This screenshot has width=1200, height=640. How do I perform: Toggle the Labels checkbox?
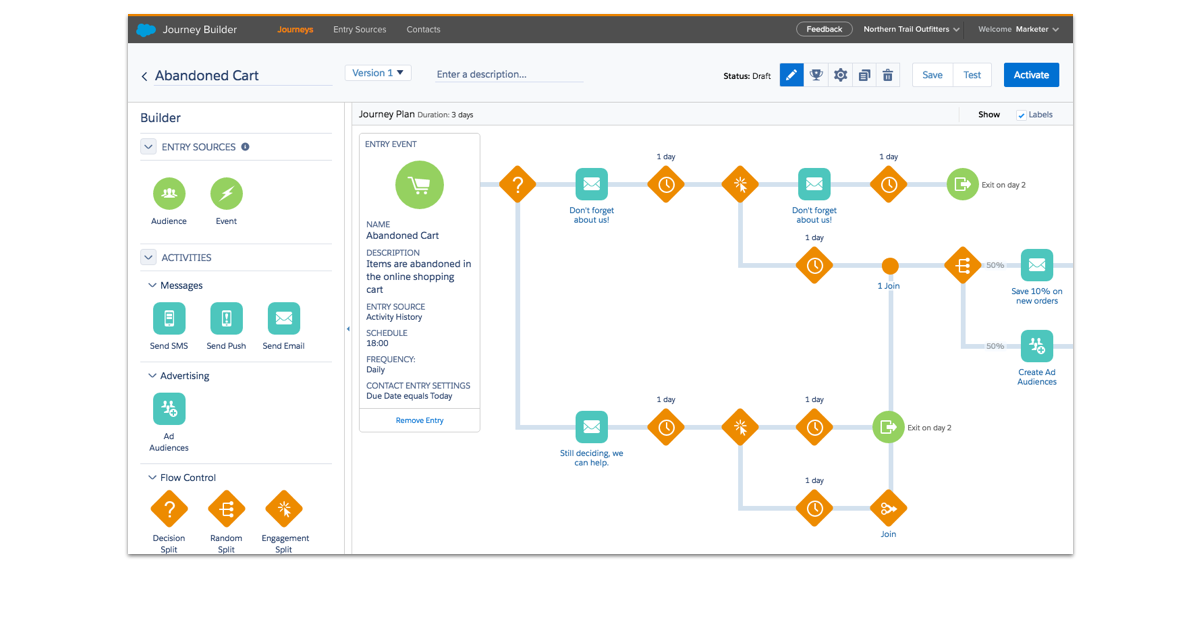(x=1021, y=115)
